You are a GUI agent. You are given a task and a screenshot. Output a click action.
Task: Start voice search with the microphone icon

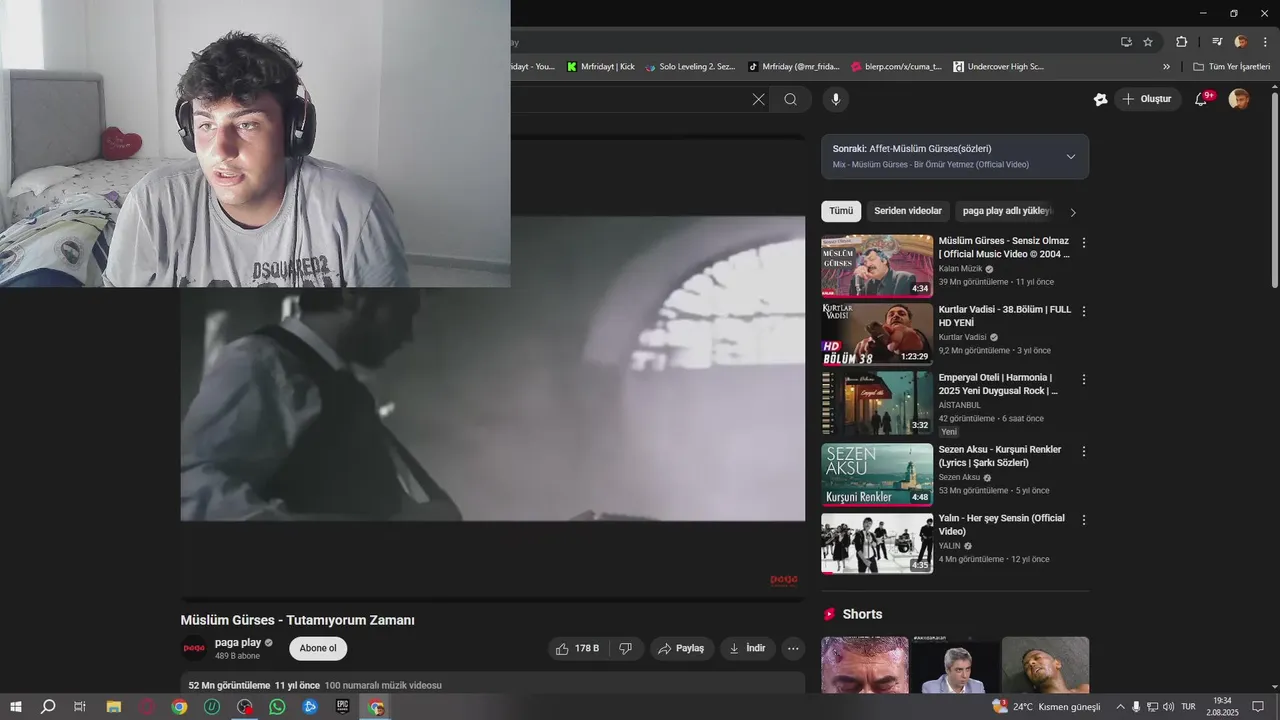point(836,99)
